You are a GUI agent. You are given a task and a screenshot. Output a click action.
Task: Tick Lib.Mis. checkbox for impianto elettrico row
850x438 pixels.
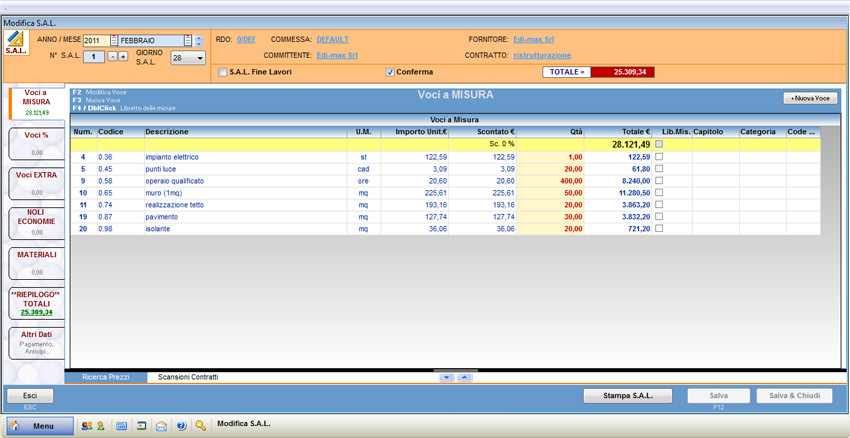pos(658,157)
